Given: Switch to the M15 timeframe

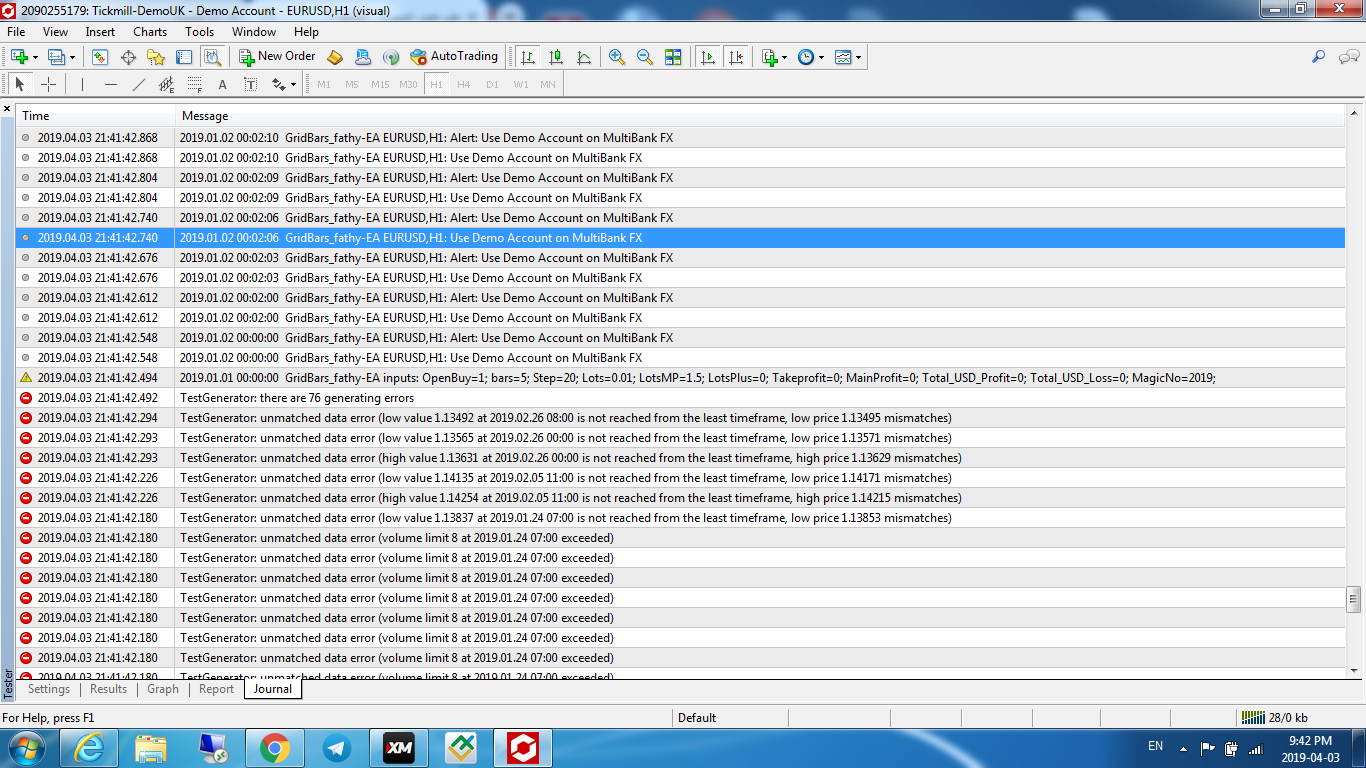Looking at the screenshot, I should (380, 85).
